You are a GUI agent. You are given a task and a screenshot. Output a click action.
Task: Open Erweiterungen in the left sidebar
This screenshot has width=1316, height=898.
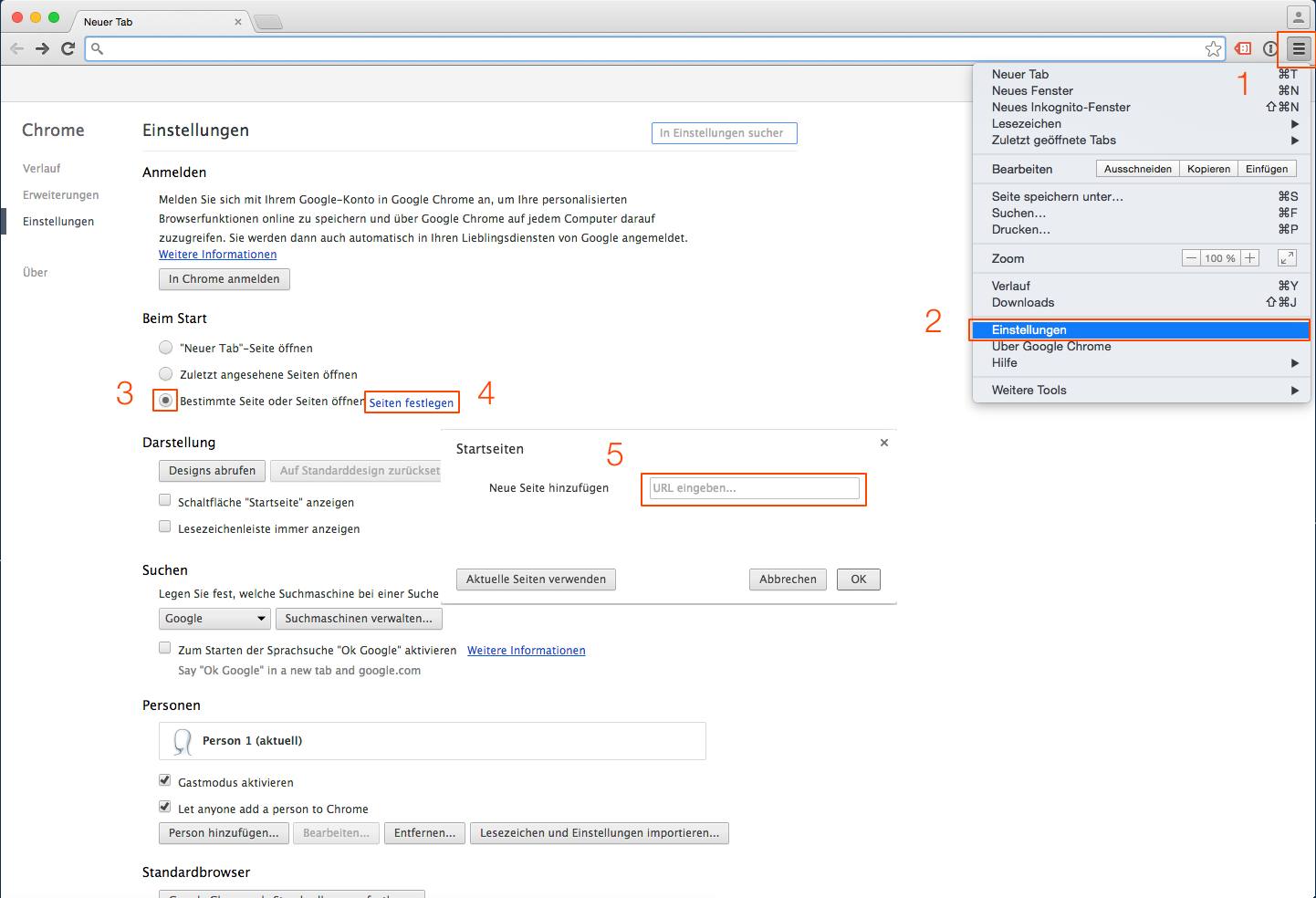[x=61, y=195]
